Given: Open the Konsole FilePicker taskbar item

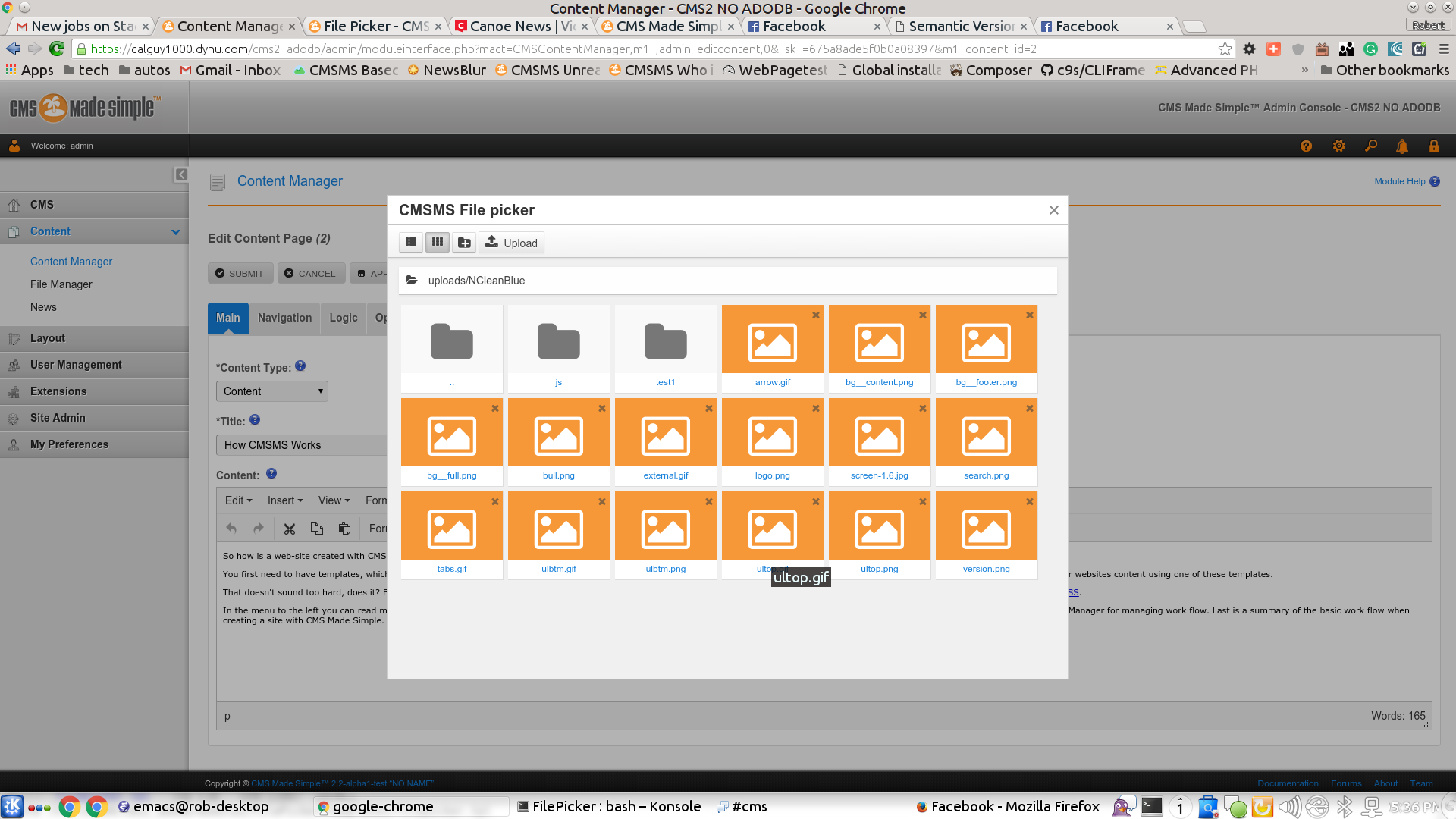Looking at the screenshot, I should 609,806.
